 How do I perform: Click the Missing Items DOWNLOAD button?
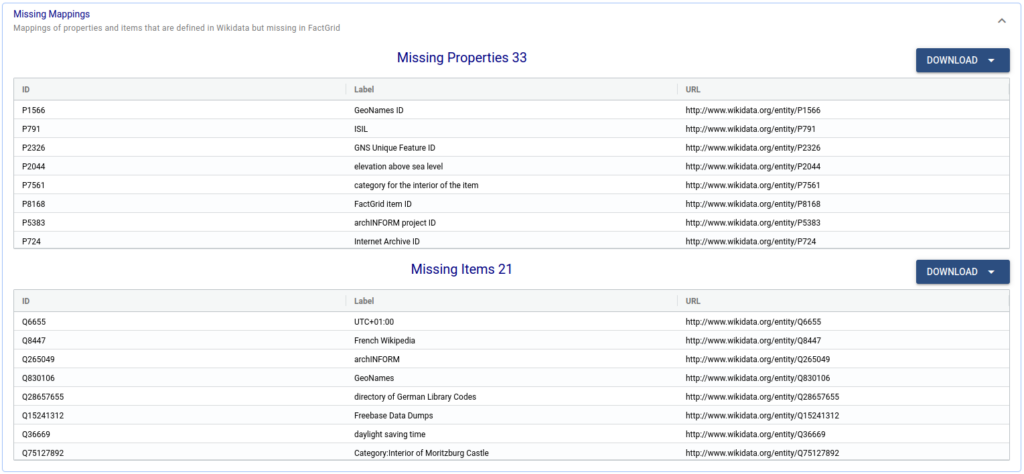(963, 272)
